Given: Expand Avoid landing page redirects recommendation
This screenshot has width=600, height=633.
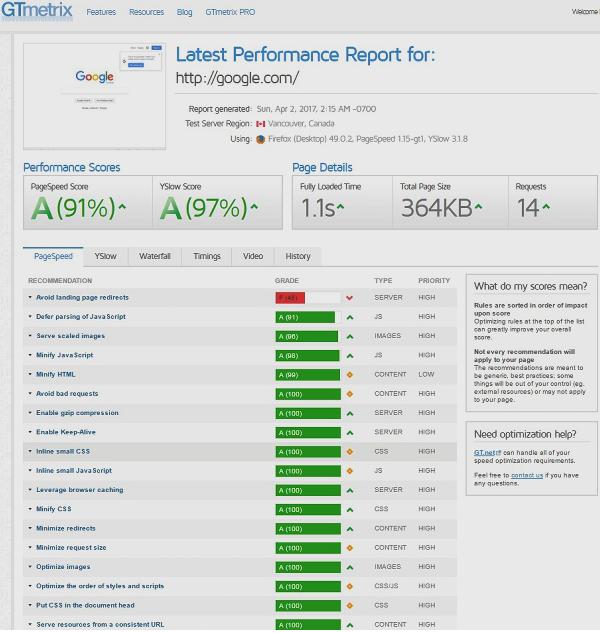Looking at the screenshot, I should 30,298.
